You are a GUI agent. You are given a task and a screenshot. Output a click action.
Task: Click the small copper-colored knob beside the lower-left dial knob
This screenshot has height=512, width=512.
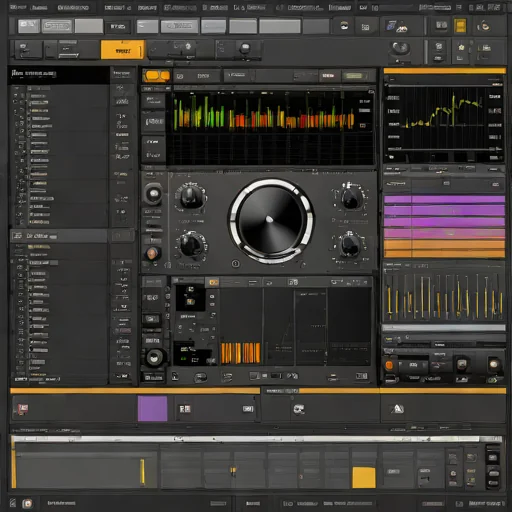coord(152,253)
